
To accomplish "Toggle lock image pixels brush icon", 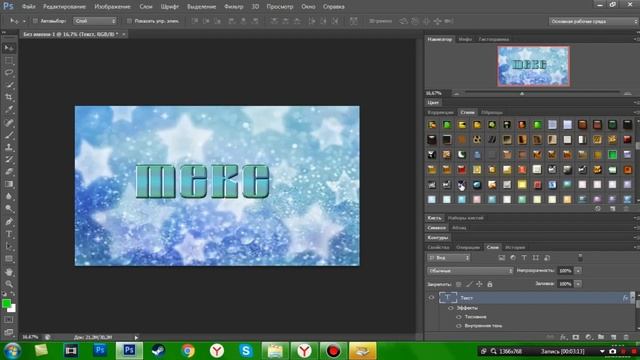I will tap(469, 284).
